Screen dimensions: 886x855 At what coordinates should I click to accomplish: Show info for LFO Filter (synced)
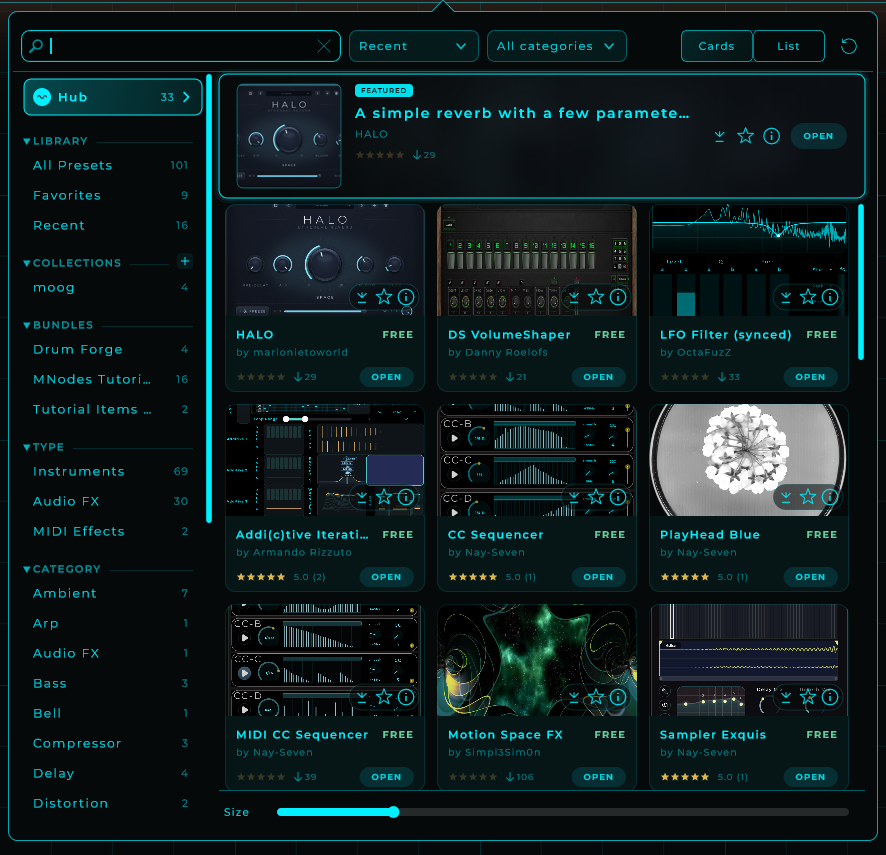pos(829,297)
